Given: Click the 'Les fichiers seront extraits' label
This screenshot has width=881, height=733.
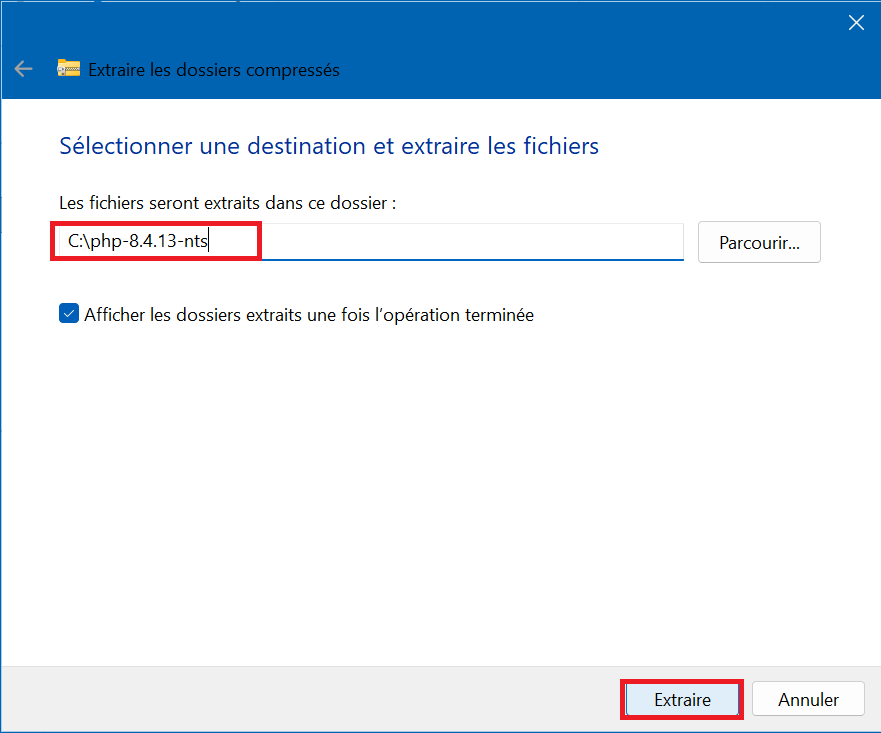Looking at the screenshot, I should pos(228,202).
